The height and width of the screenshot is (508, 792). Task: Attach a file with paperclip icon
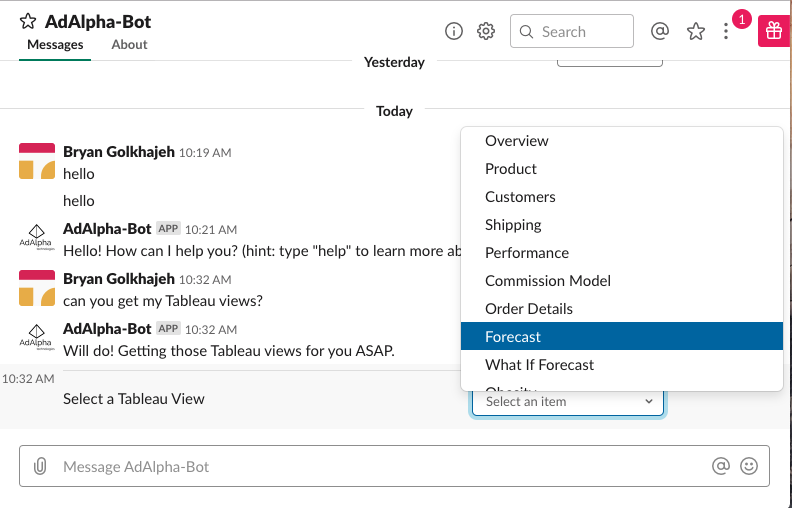[x=41, y=466]
